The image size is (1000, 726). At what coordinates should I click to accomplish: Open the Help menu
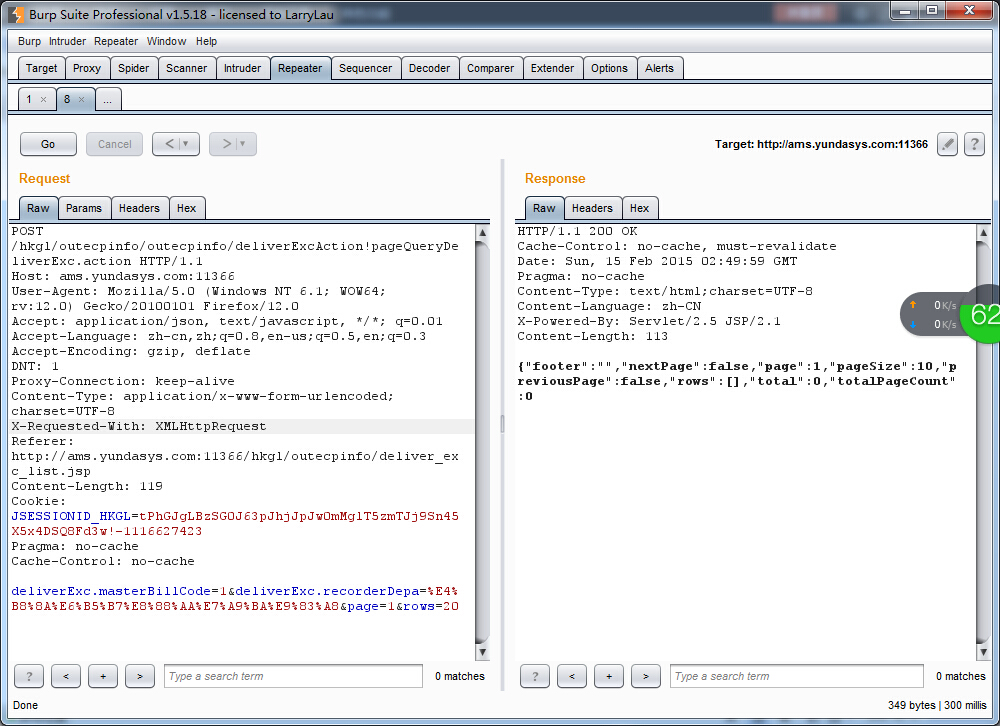click(x=206, y=41)
